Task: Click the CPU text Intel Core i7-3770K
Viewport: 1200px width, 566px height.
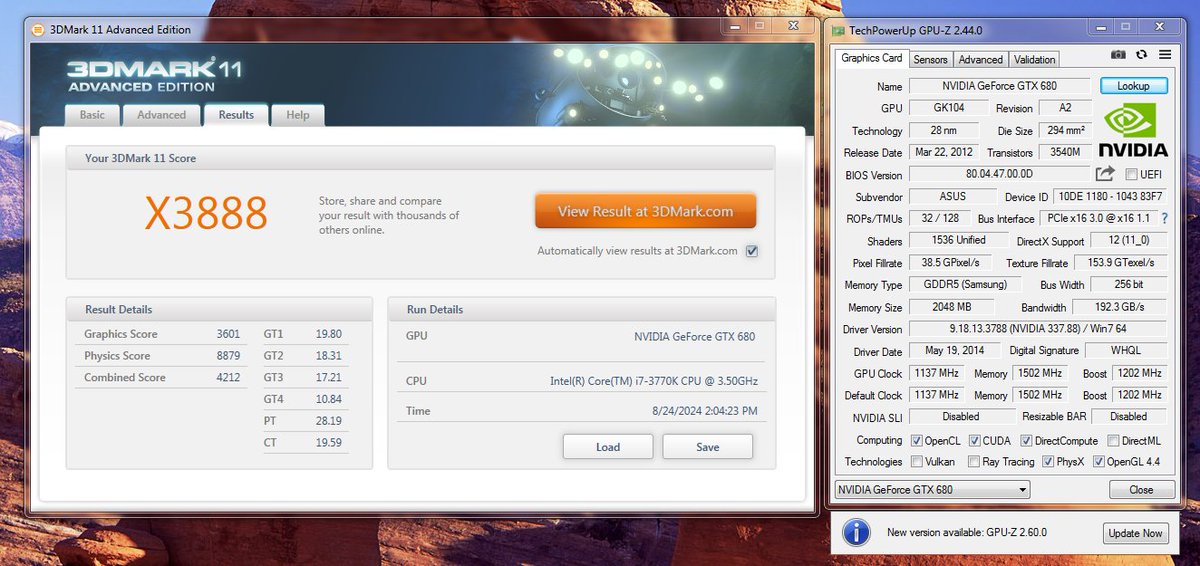Action: click(x=654, y=381)
